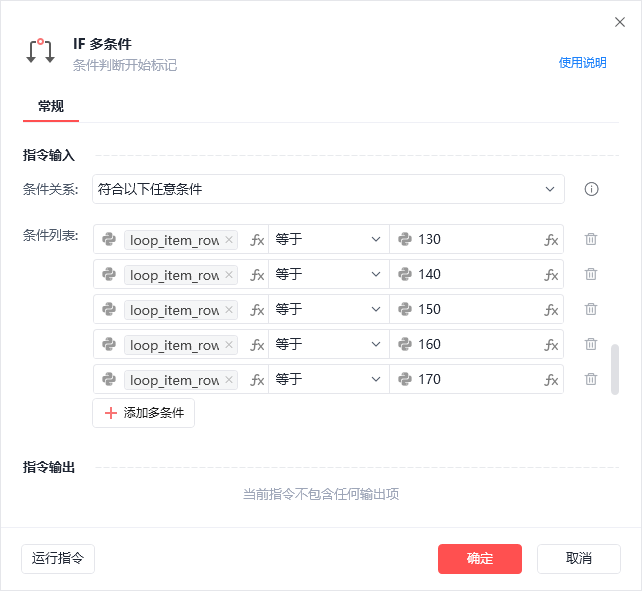Close the IF 多条件 dialog

620,22
